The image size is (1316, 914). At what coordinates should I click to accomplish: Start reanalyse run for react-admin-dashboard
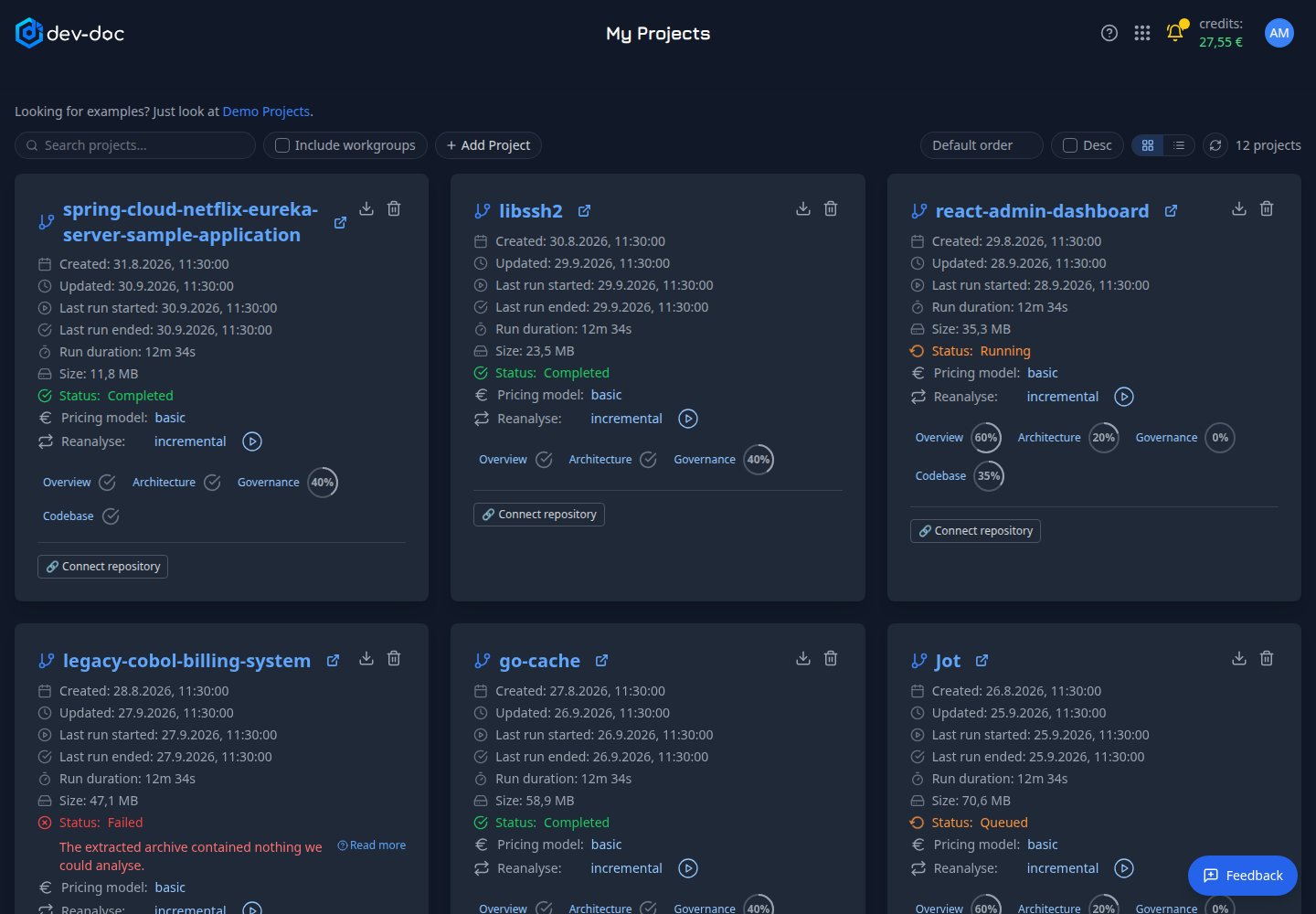point(1124,397)
